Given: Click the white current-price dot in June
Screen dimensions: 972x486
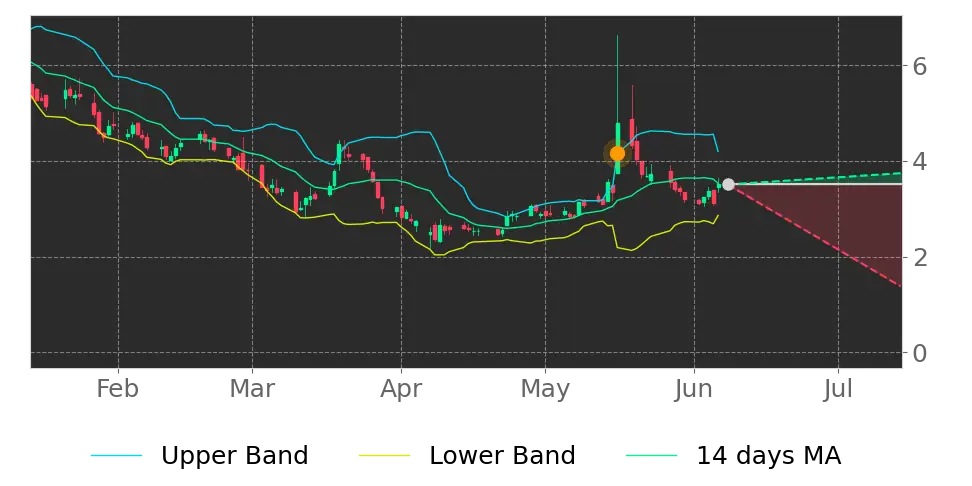Looking at the screenshot, I should pyautogui.click(x=728, y=184).
